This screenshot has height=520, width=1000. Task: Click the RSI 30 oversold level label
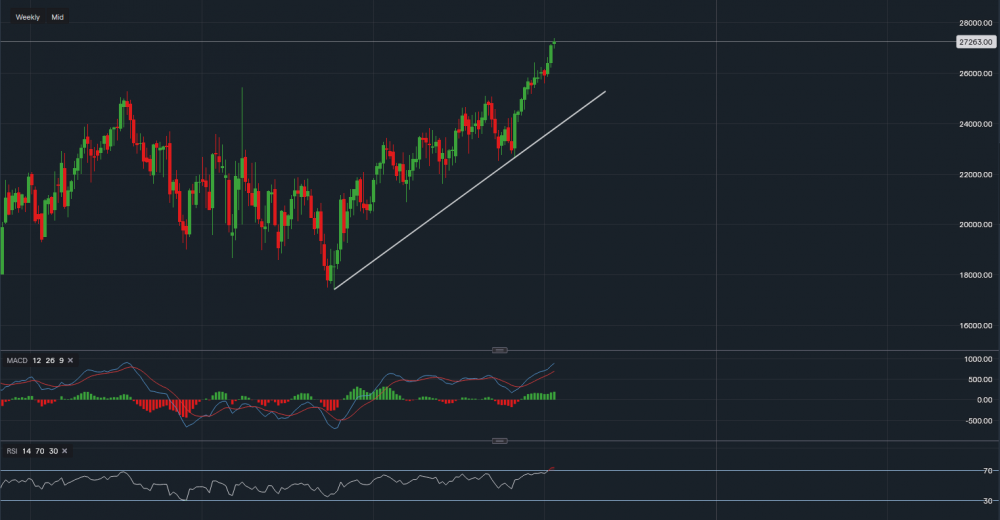(987, 501)
